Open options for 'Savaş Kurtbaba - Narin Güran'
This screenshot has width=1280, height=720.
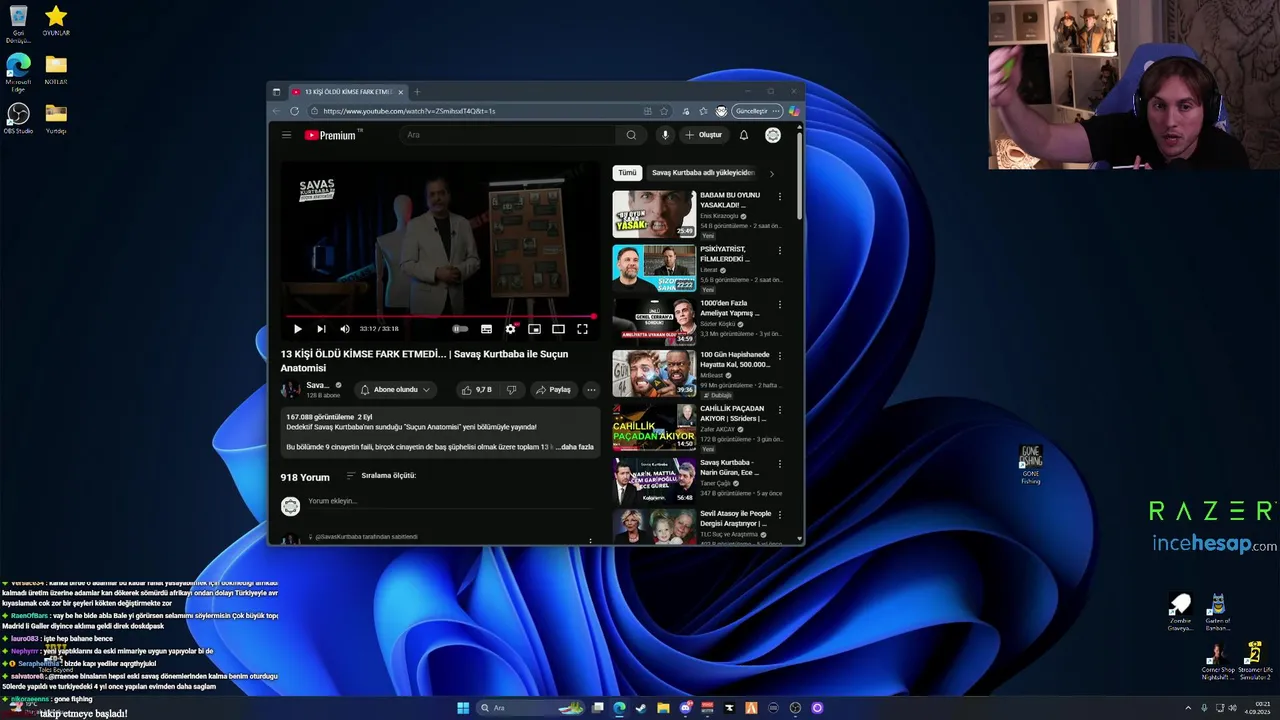(x=780, y=464)
